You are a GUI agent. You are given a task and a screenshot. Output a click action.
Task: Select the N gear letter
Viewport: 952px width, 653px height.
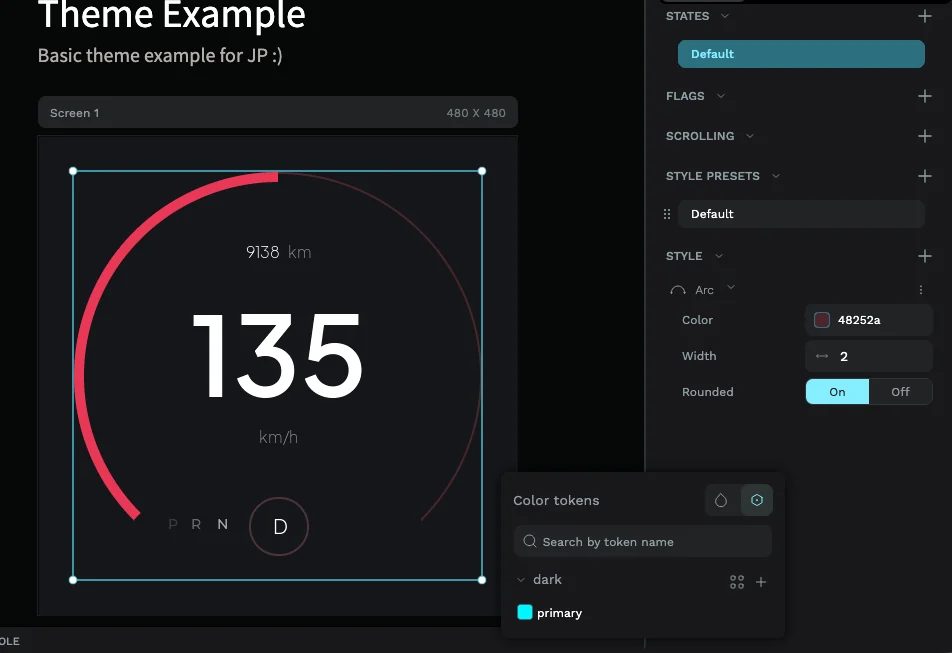pos(222,524)
